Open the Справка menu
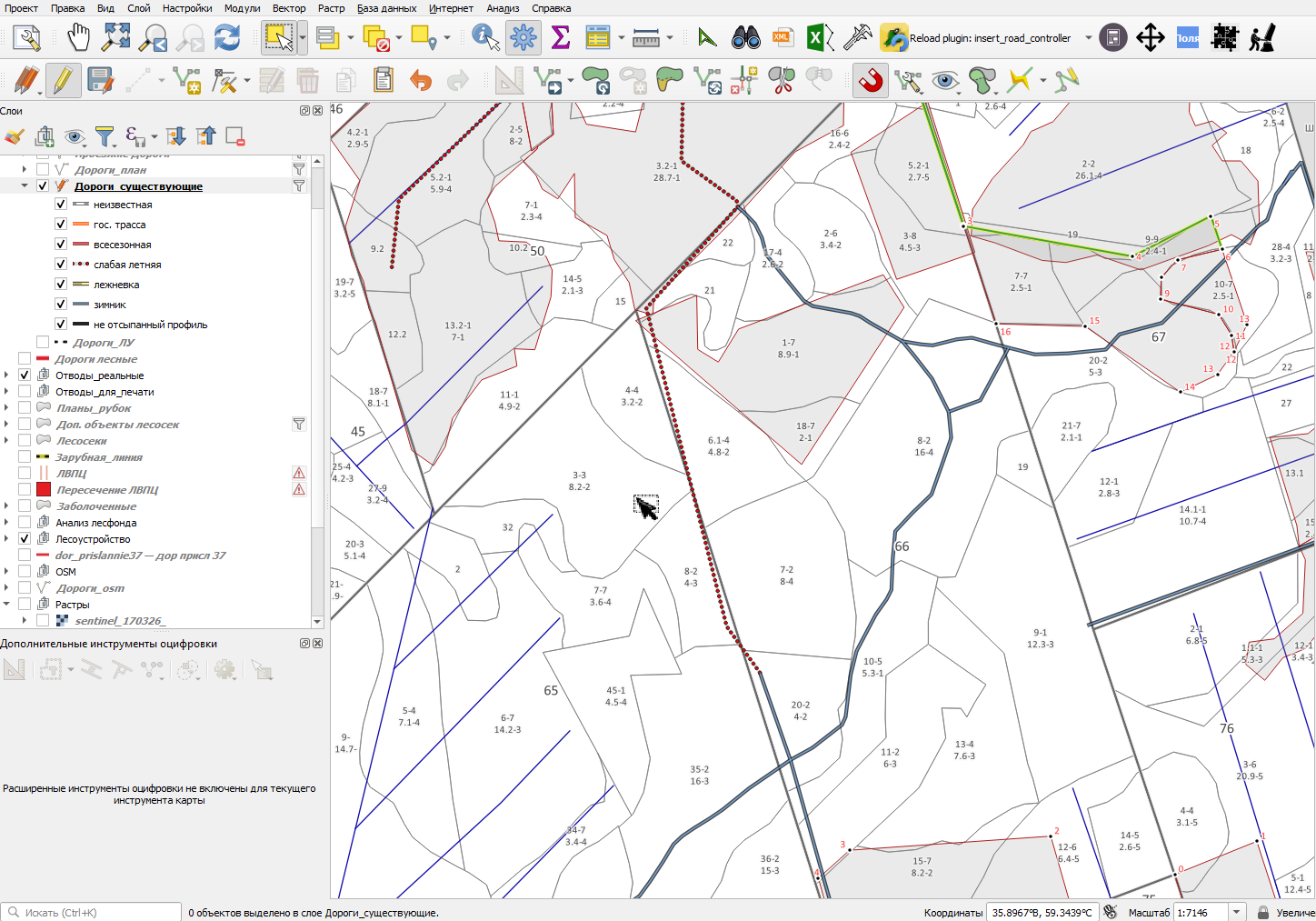This screenshot has height=921, width=1316. (x=551, y=8)
